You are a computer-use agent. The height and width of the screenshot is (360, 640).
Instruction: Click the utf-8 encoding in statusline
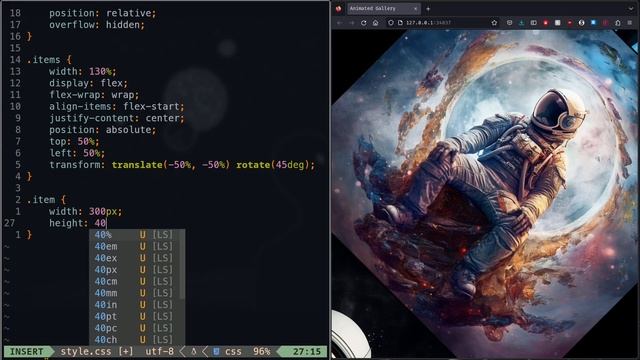tap(159, 351)
